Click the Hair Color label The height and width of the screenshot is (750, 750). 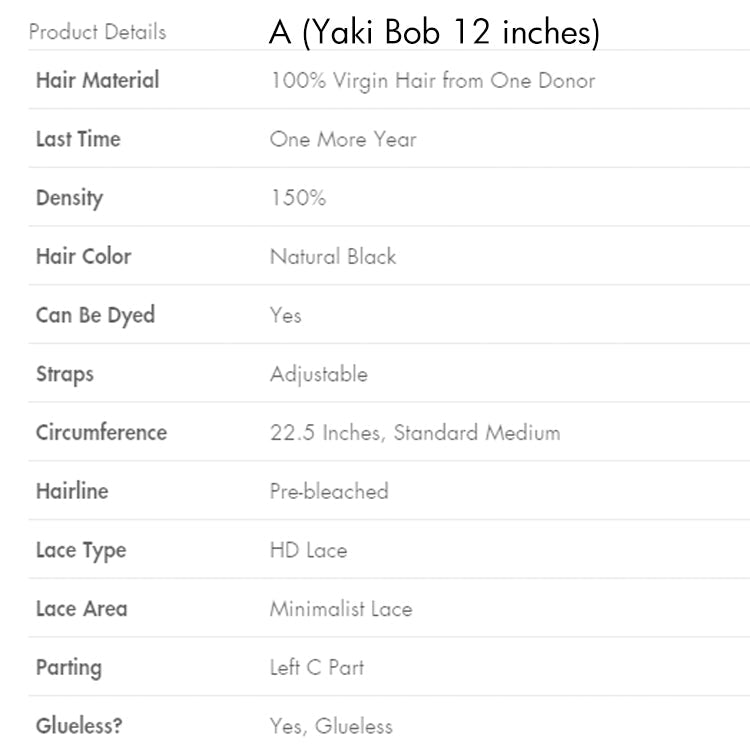click(x=83, y=256)
